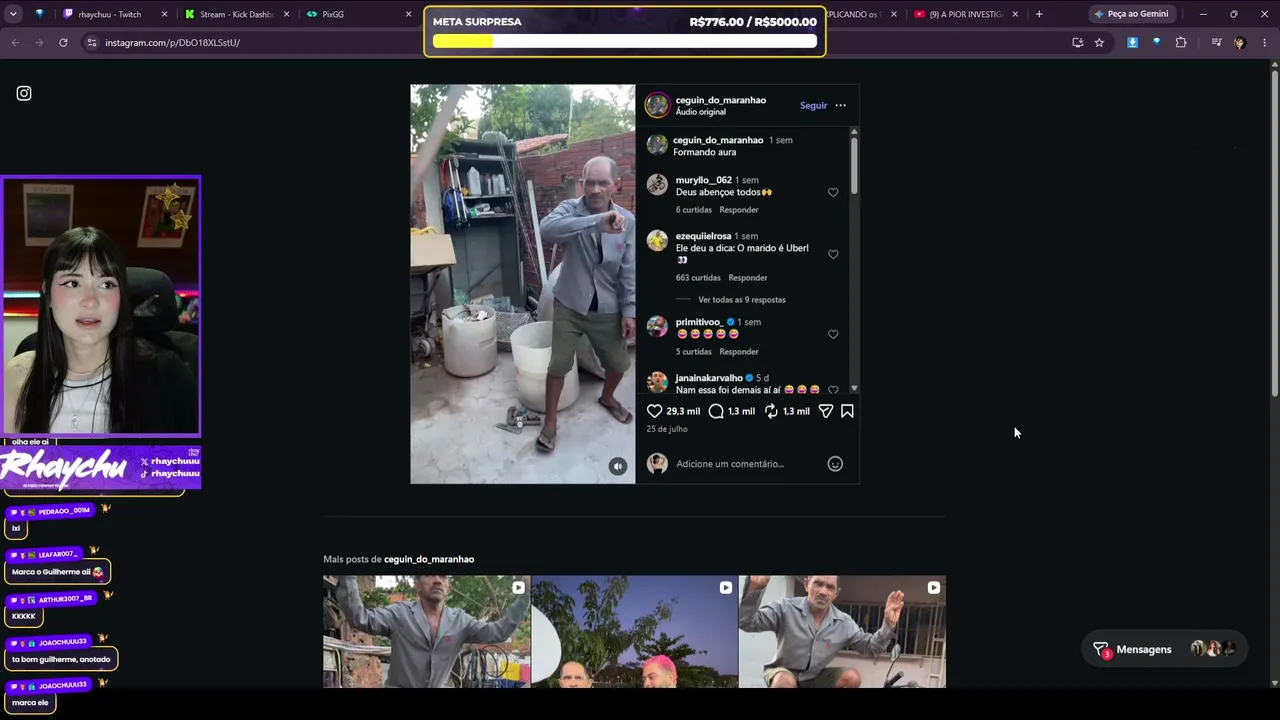
Task: Open the post comments via speech bubble icon
Action: coord(716,411)
